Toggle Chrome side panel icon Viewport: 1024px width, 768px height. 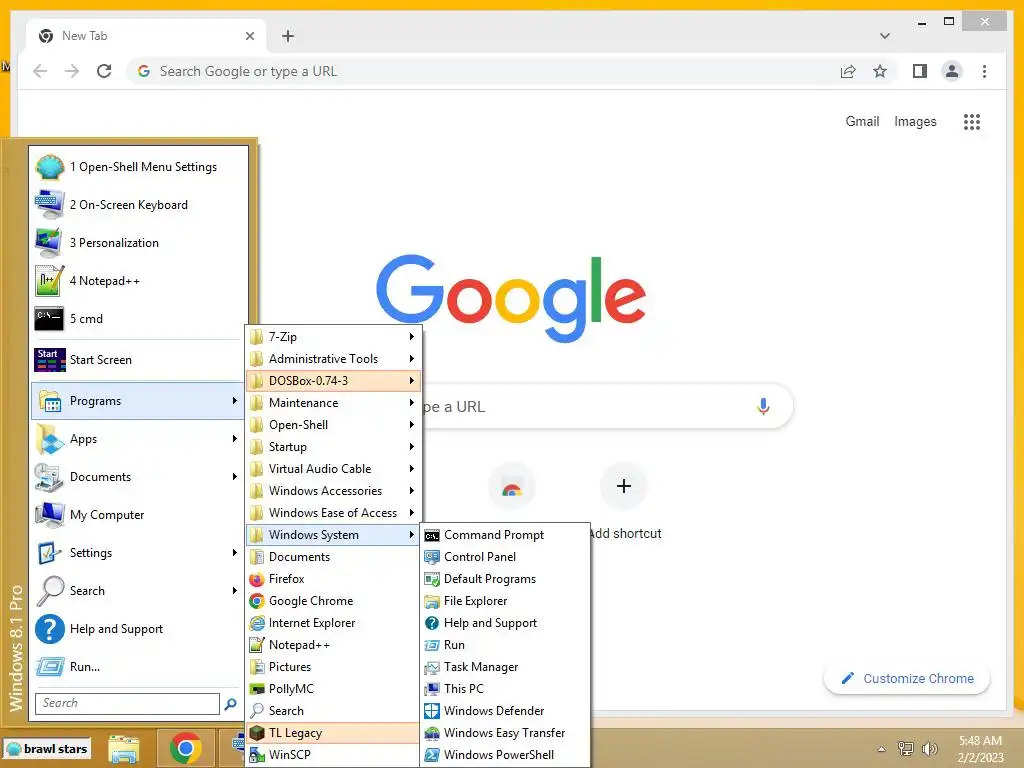tap(920, 71)
